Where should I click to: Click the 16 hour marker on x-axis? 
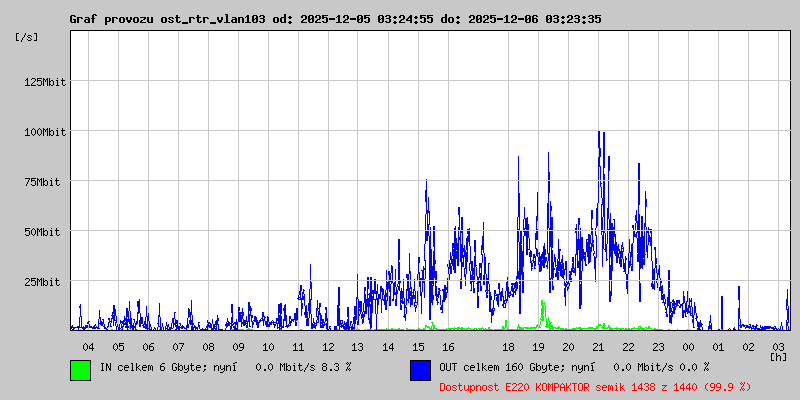[x=448, y=346]
